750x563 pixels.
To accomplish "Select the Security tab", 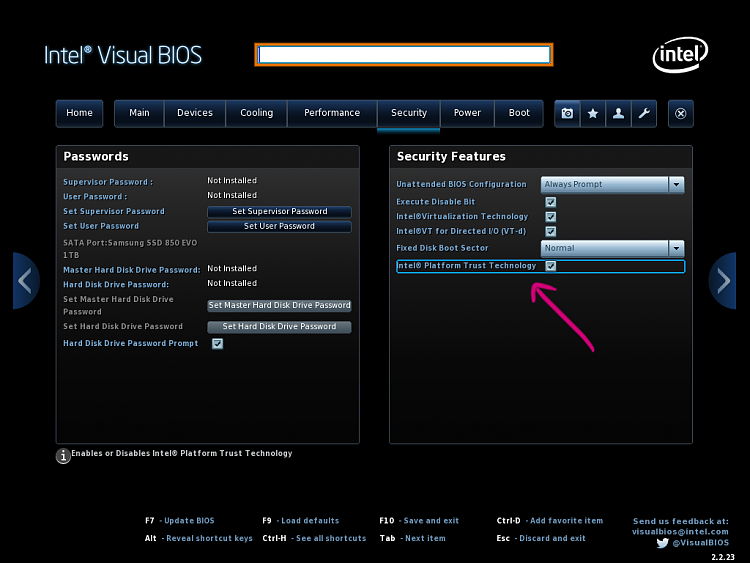I will tap(408, 113).
